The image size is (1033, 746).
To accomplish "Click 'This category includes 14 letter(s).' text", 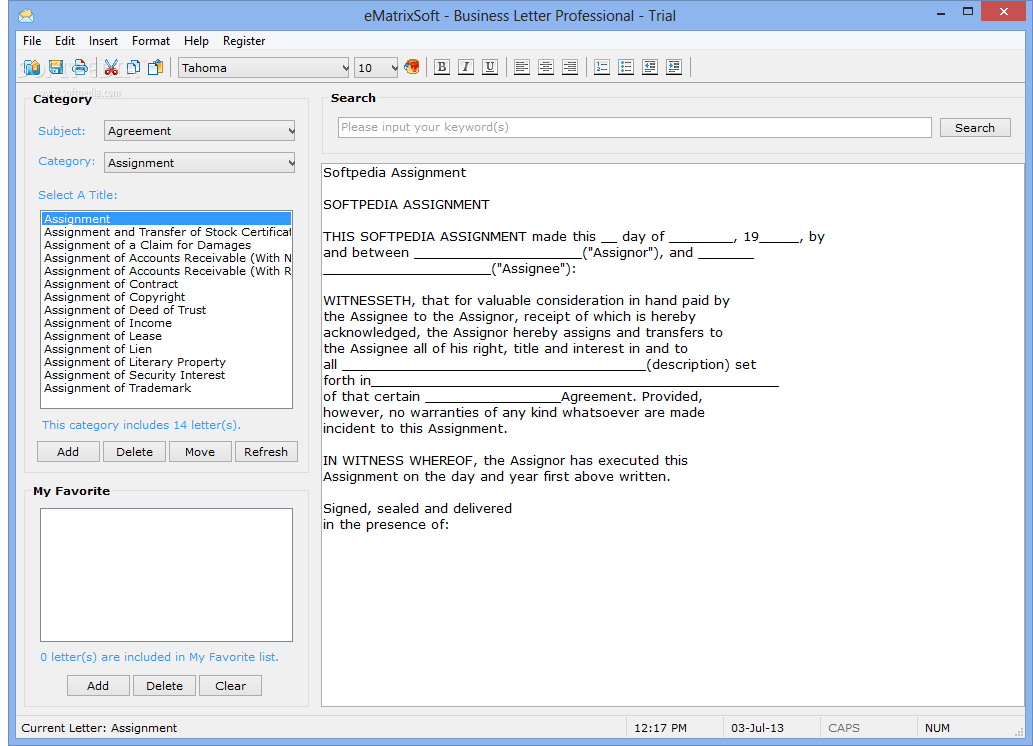I will 141,425.
